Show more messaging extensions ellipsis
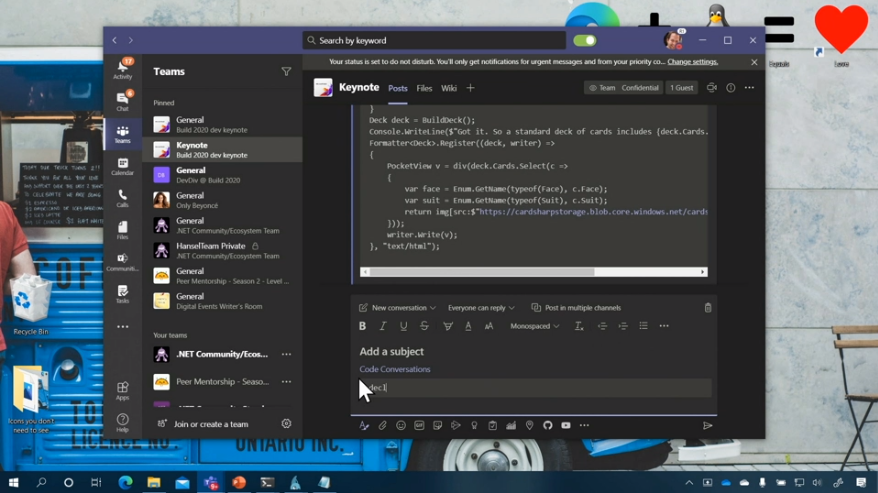This screenshot has height=493, width=878. tap(585, 425)
